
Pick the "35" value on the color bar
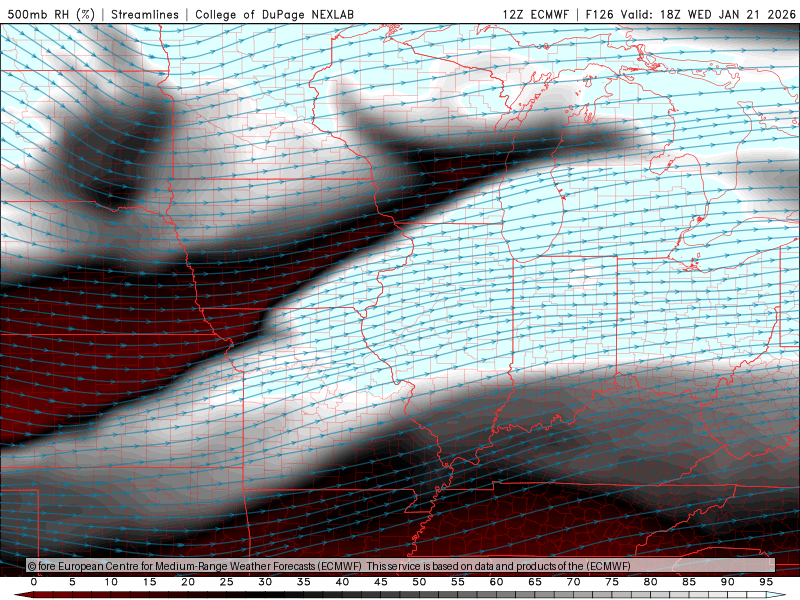[x=304, y=582]
